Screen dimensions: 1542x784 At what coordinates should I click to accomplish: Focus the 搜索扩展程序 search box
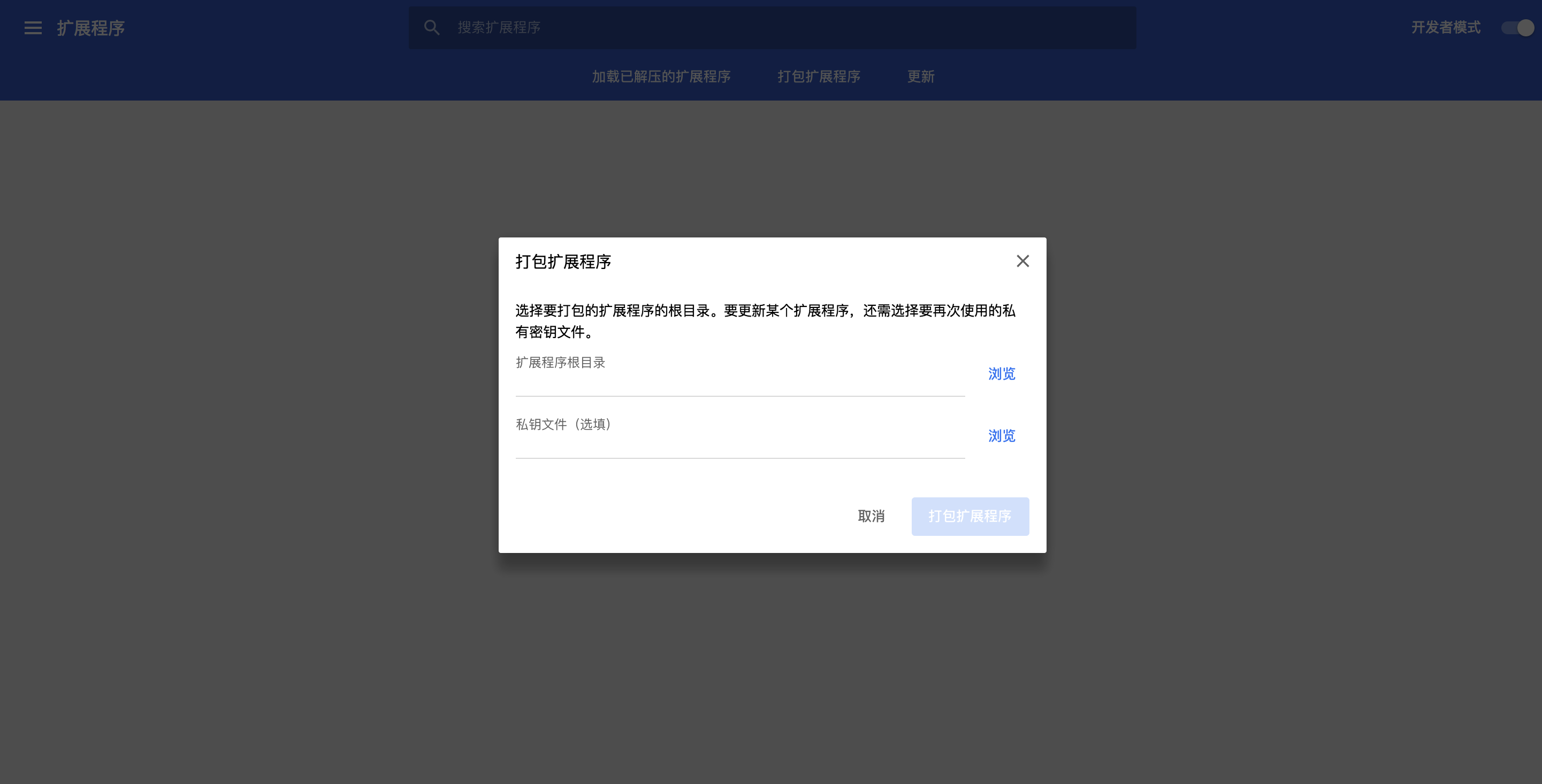(x=778, y=27)
